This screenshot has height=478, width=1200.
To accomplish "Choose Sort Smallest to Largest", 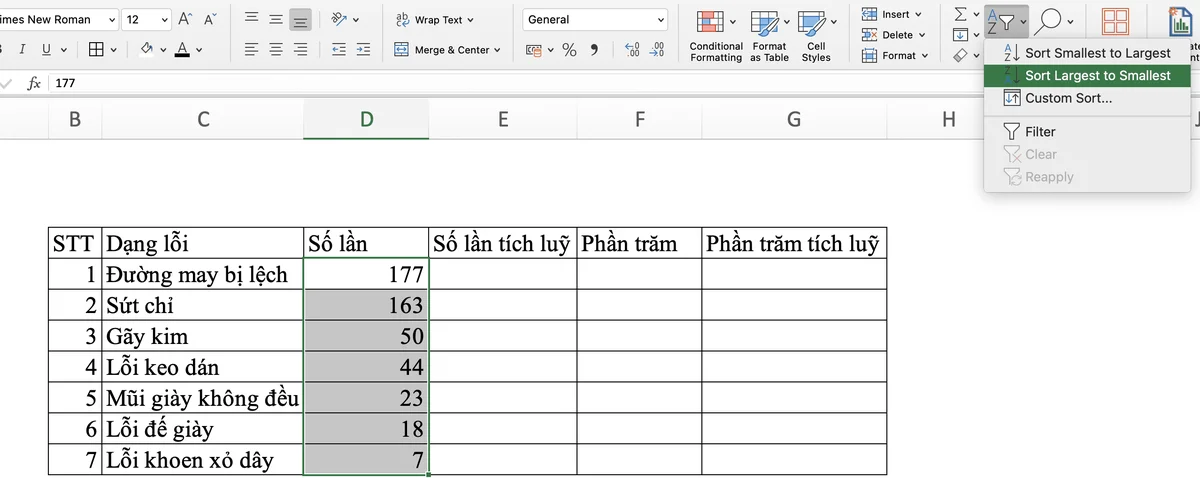I will click(1087, 53).
